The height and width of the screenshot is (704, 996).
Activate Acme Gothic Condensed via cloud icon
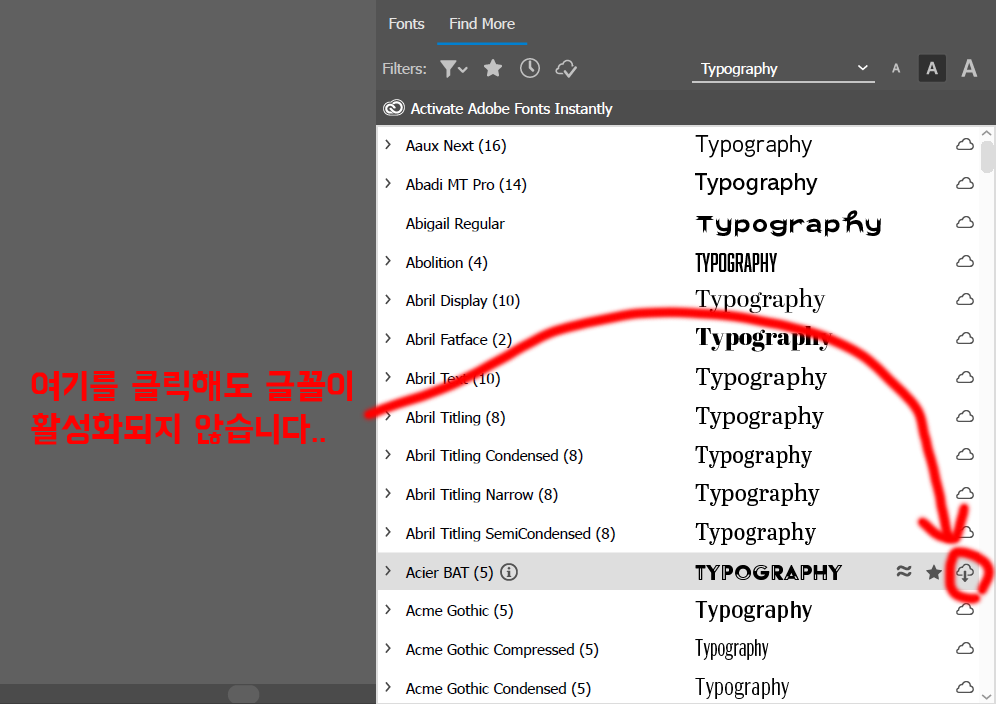pos(965,687)
